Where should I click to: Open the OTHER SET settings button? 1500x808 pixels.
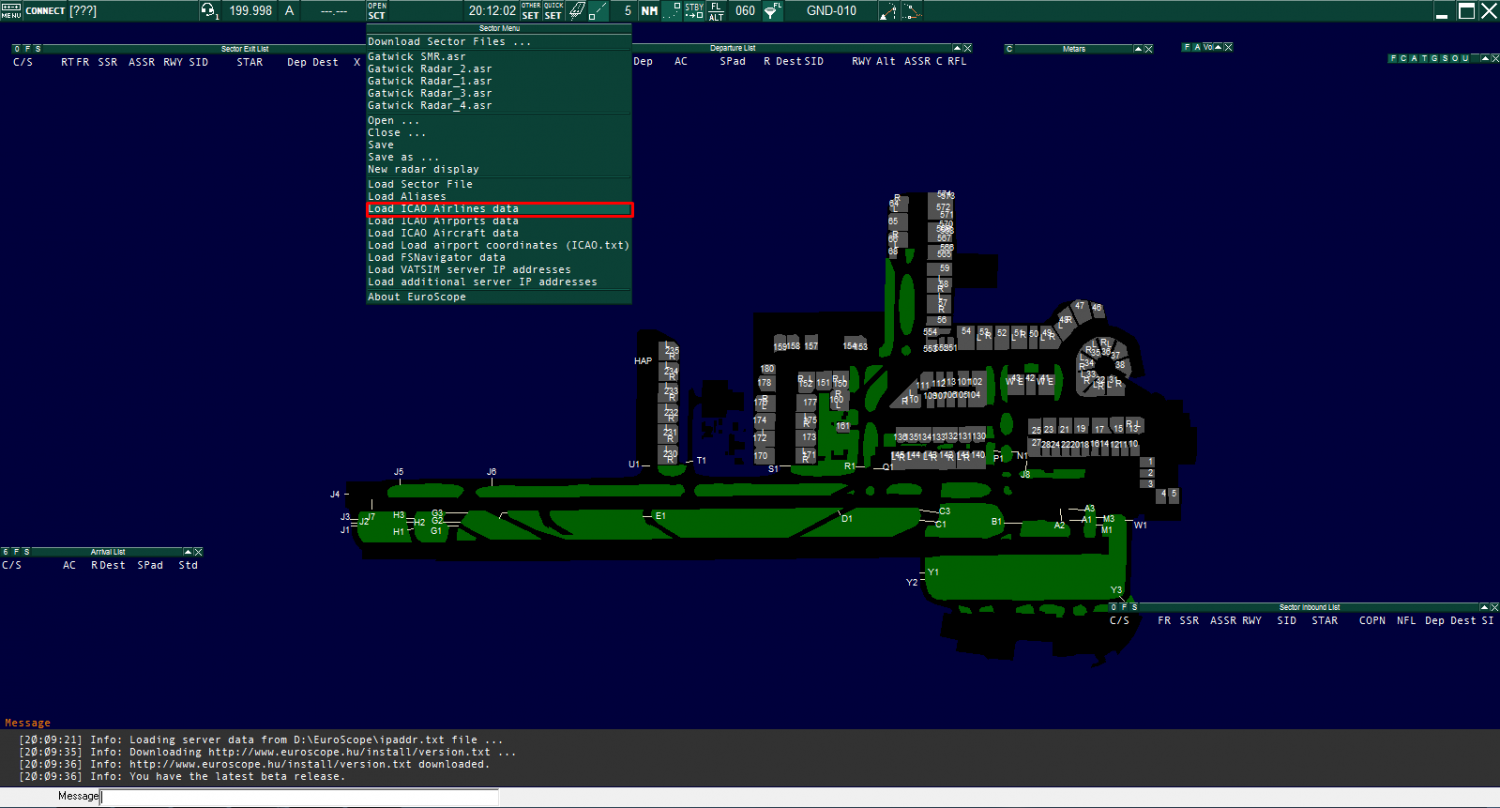(531, 11)
